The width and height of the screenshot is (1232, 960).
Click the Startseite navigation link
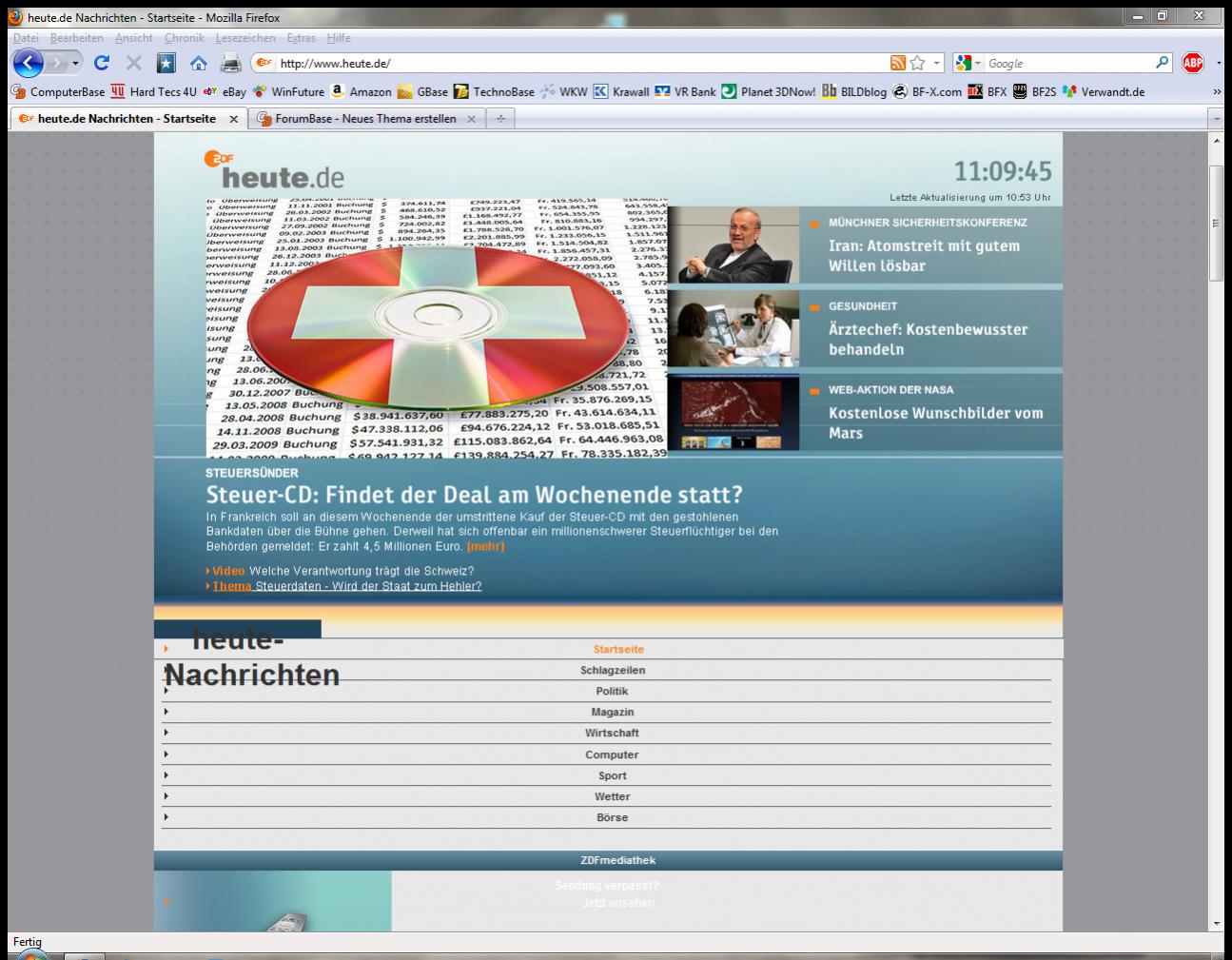[618, 649]
